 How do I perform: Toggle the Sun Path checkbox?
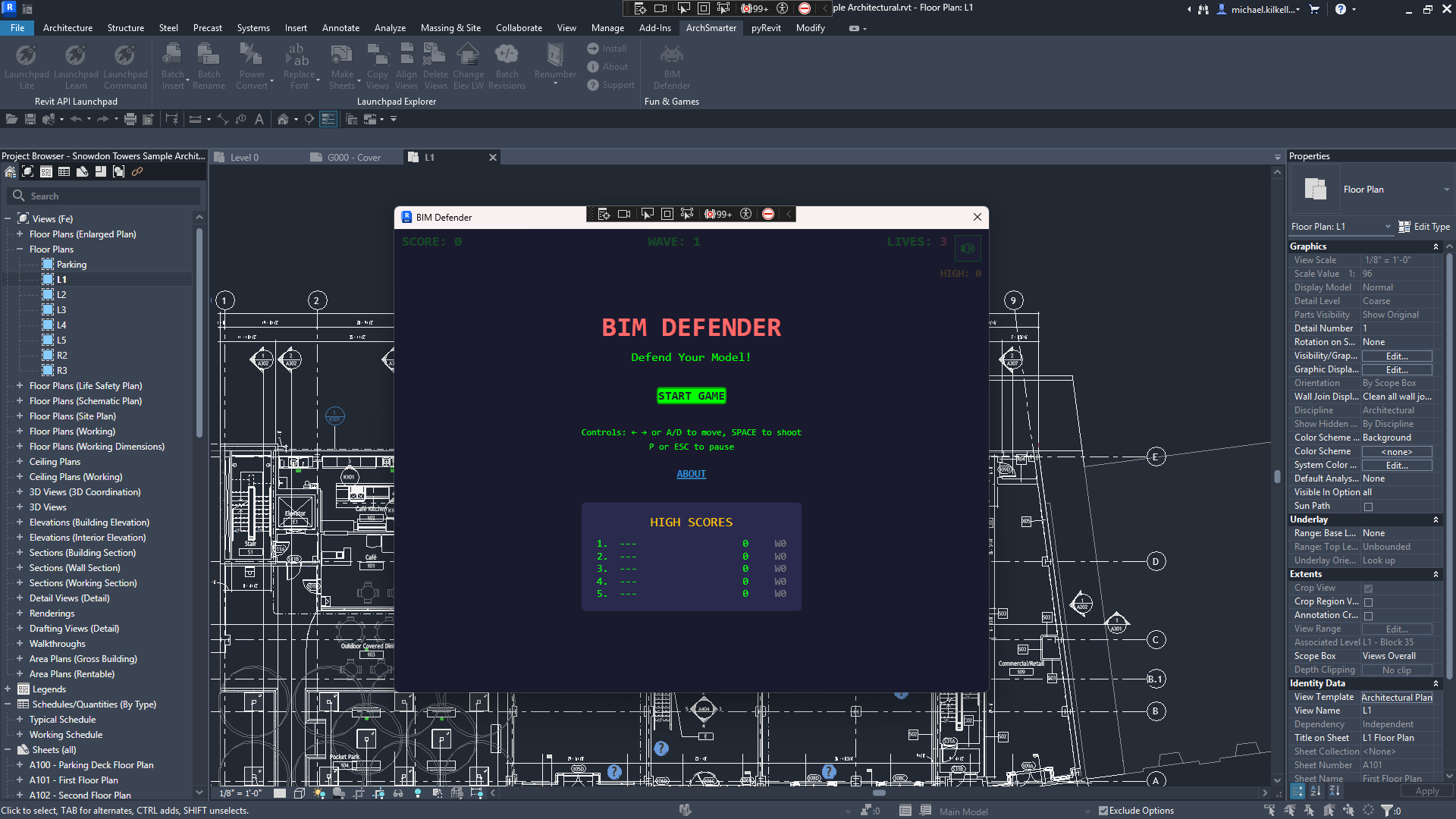tap(1368, 507)
